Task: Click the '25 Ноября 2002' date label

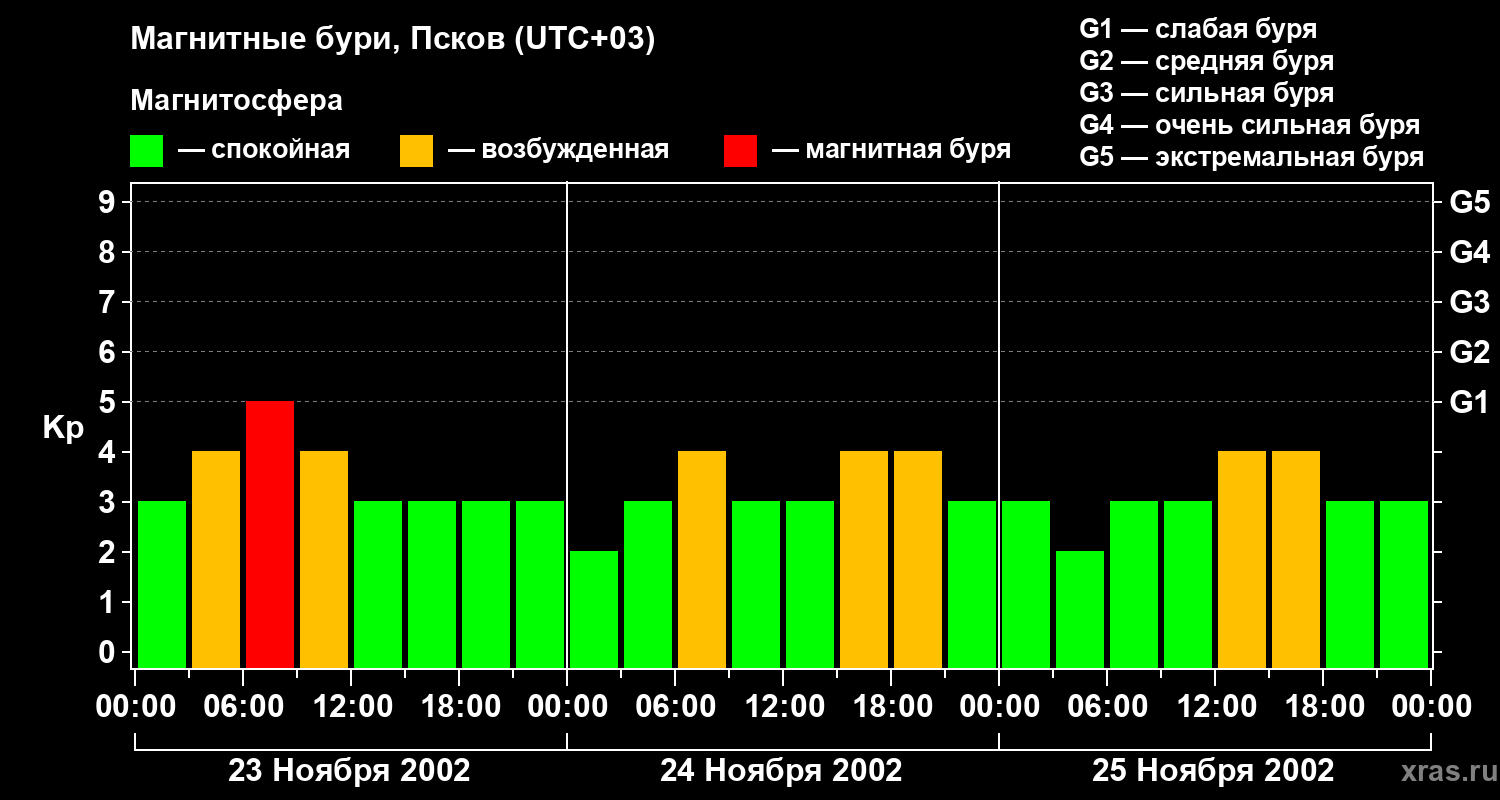Action: [1213, 771]
